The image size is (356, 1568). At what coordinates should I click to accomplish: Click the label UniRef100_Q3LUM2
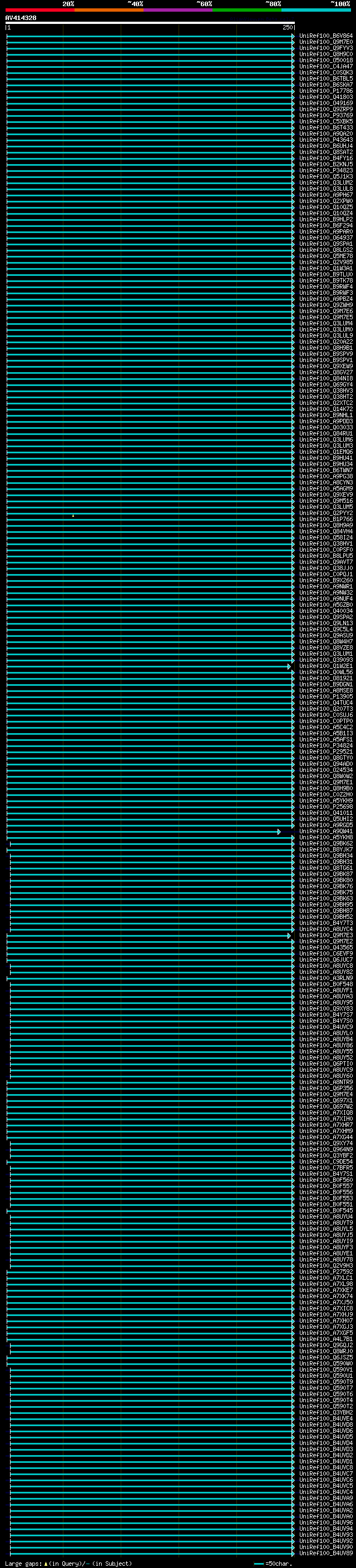point(325,182)
